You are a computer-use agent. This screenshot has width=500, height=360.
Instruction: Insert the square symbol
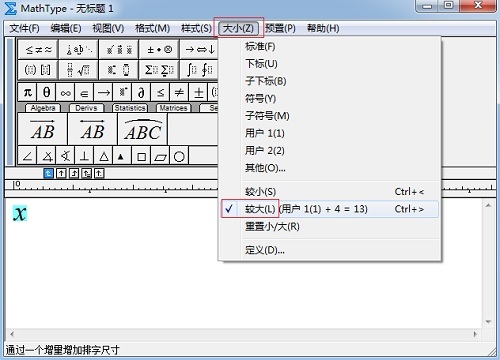point(141,156)
